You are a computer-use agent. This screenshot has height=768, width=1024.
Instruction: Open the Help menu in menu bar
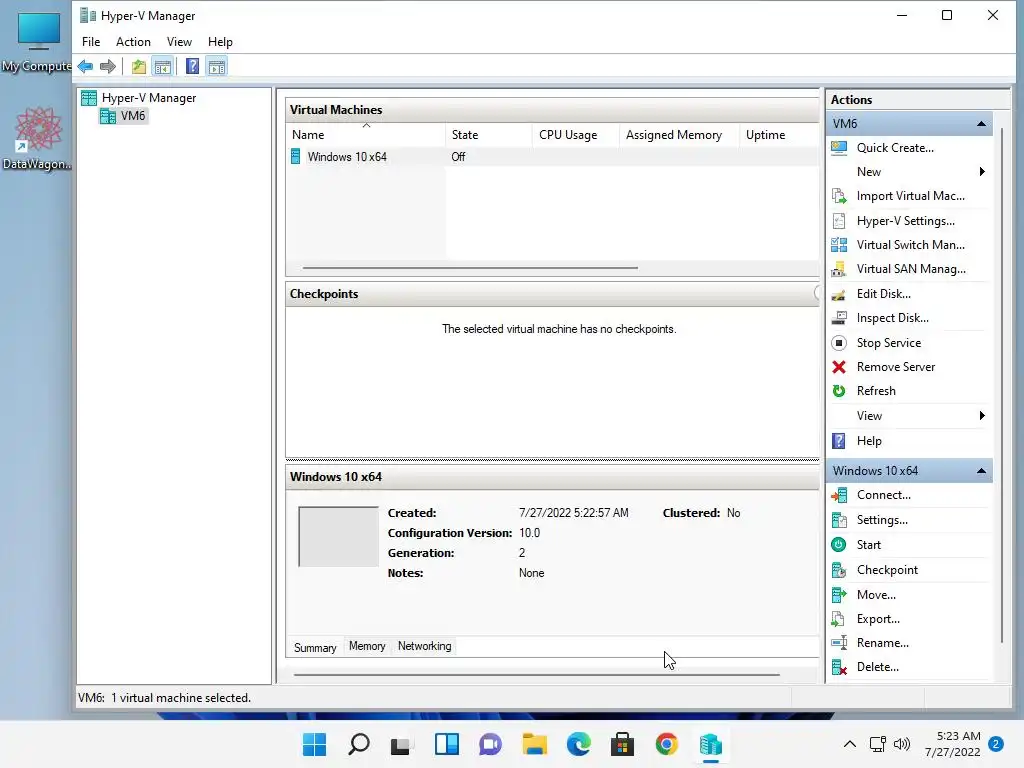(x=220, y=42)
